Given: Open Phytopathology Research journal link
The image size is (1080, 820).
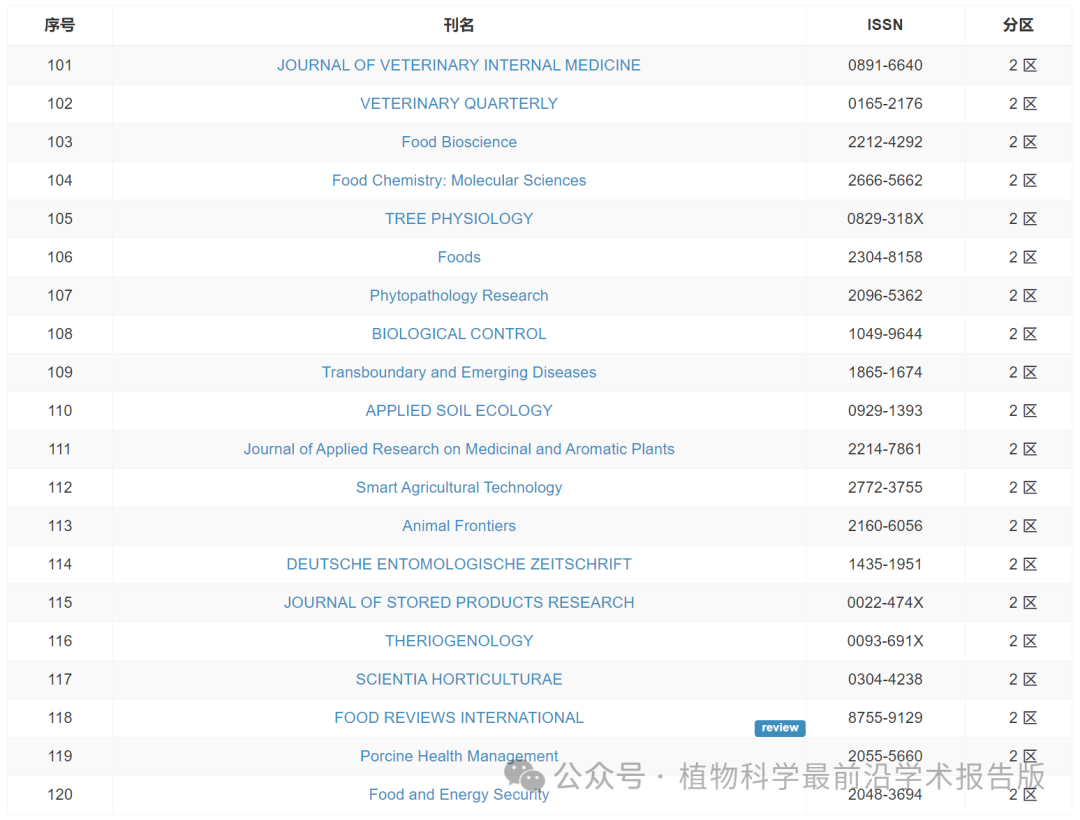Looking at the screenshot, I should click(x=459, y=295).
